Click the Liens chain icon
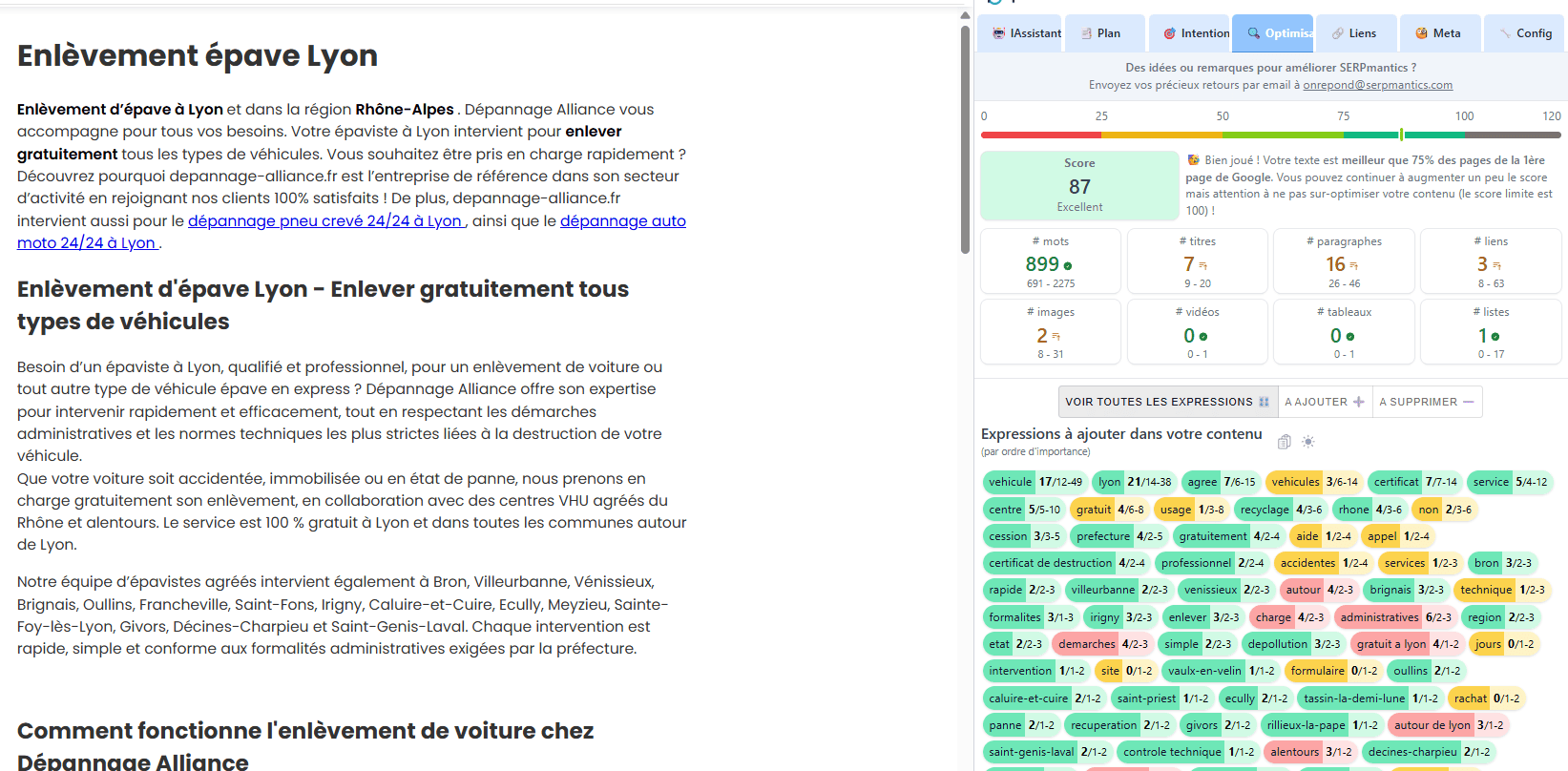The image size is (1568, 771). tap(1338, 33)
